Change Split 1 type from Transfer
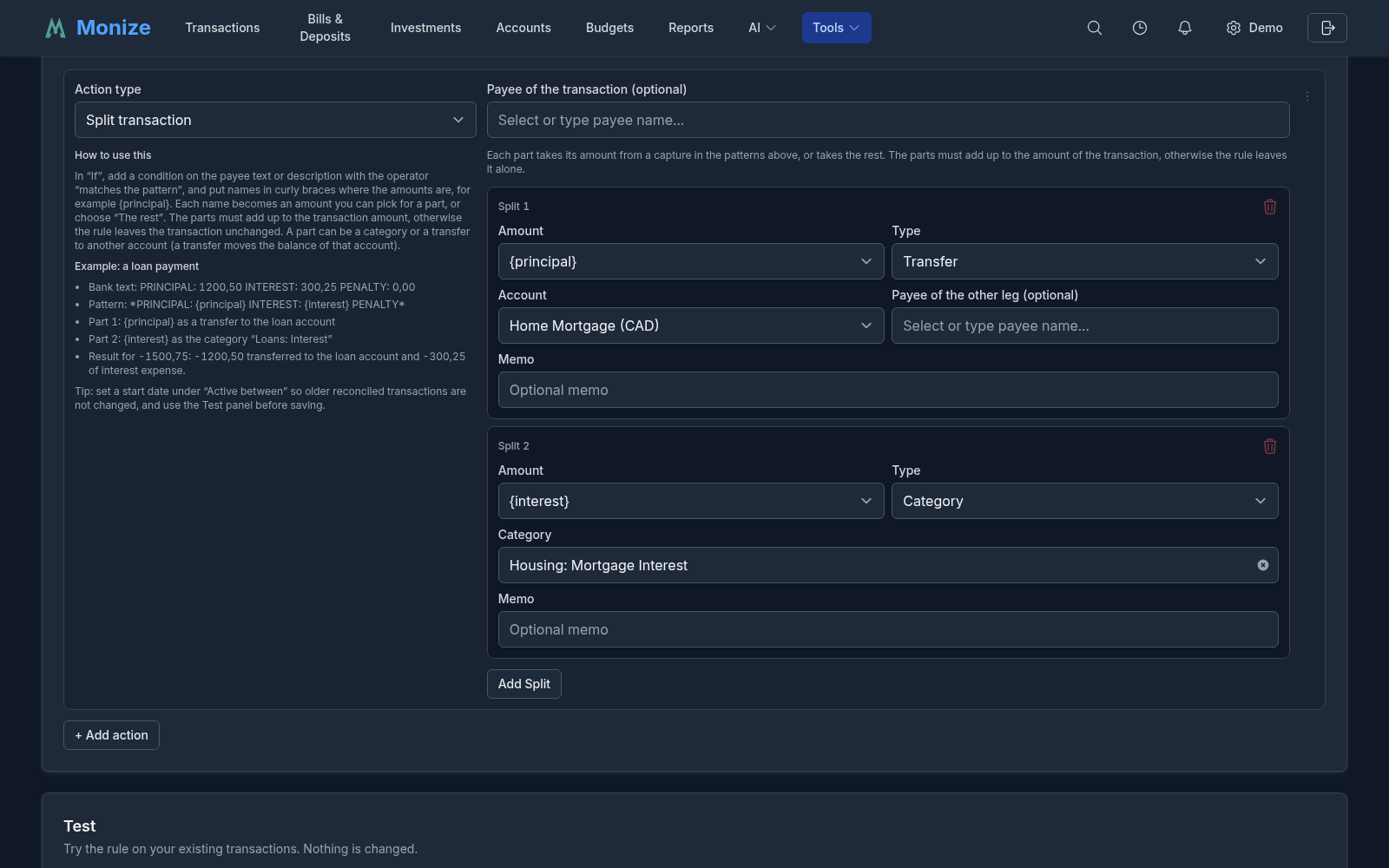This screenshot has height=868, width=1389. tap(1085, 261)
